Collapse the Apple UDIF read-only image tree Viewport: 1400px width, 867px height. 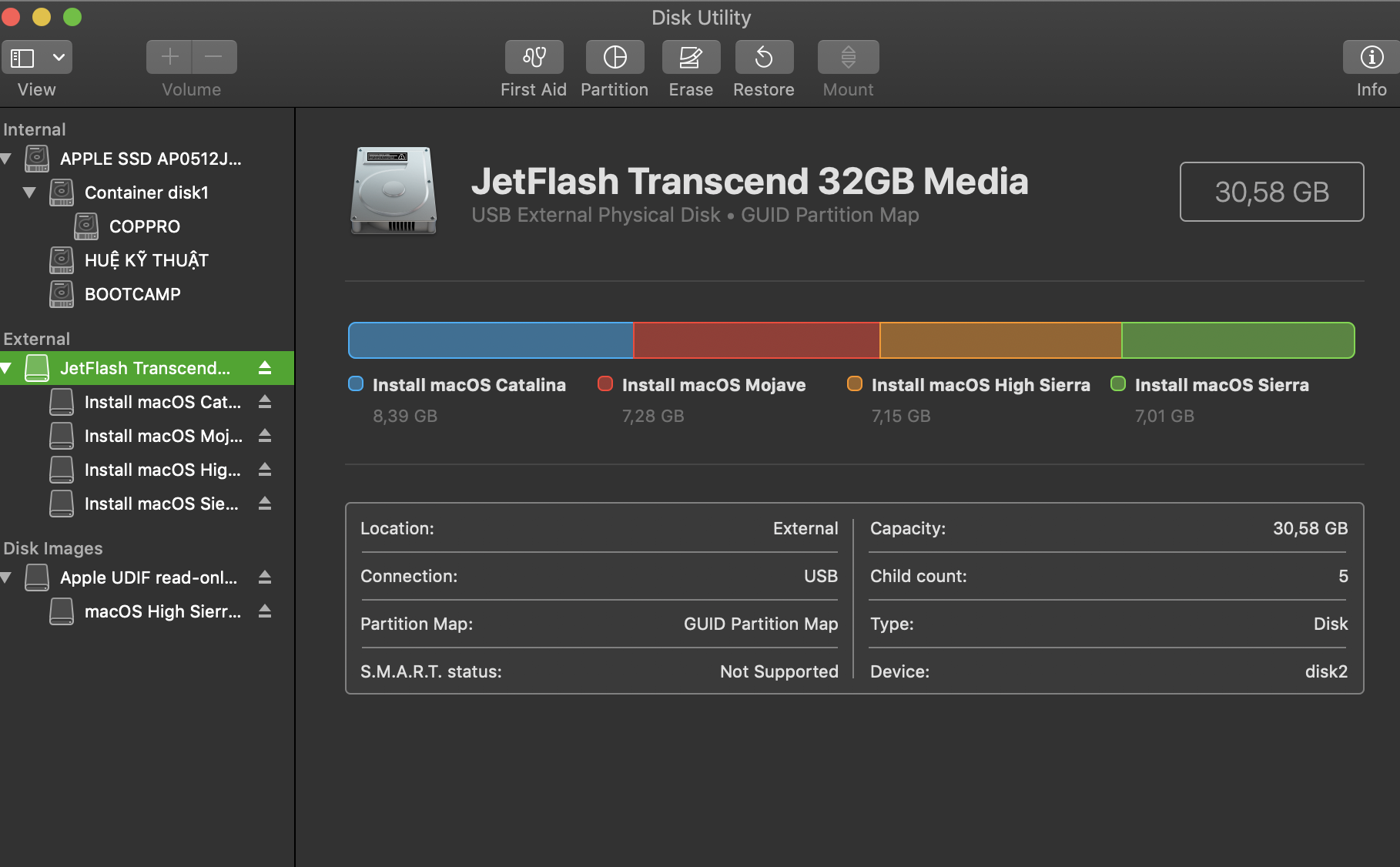[6, 577]
